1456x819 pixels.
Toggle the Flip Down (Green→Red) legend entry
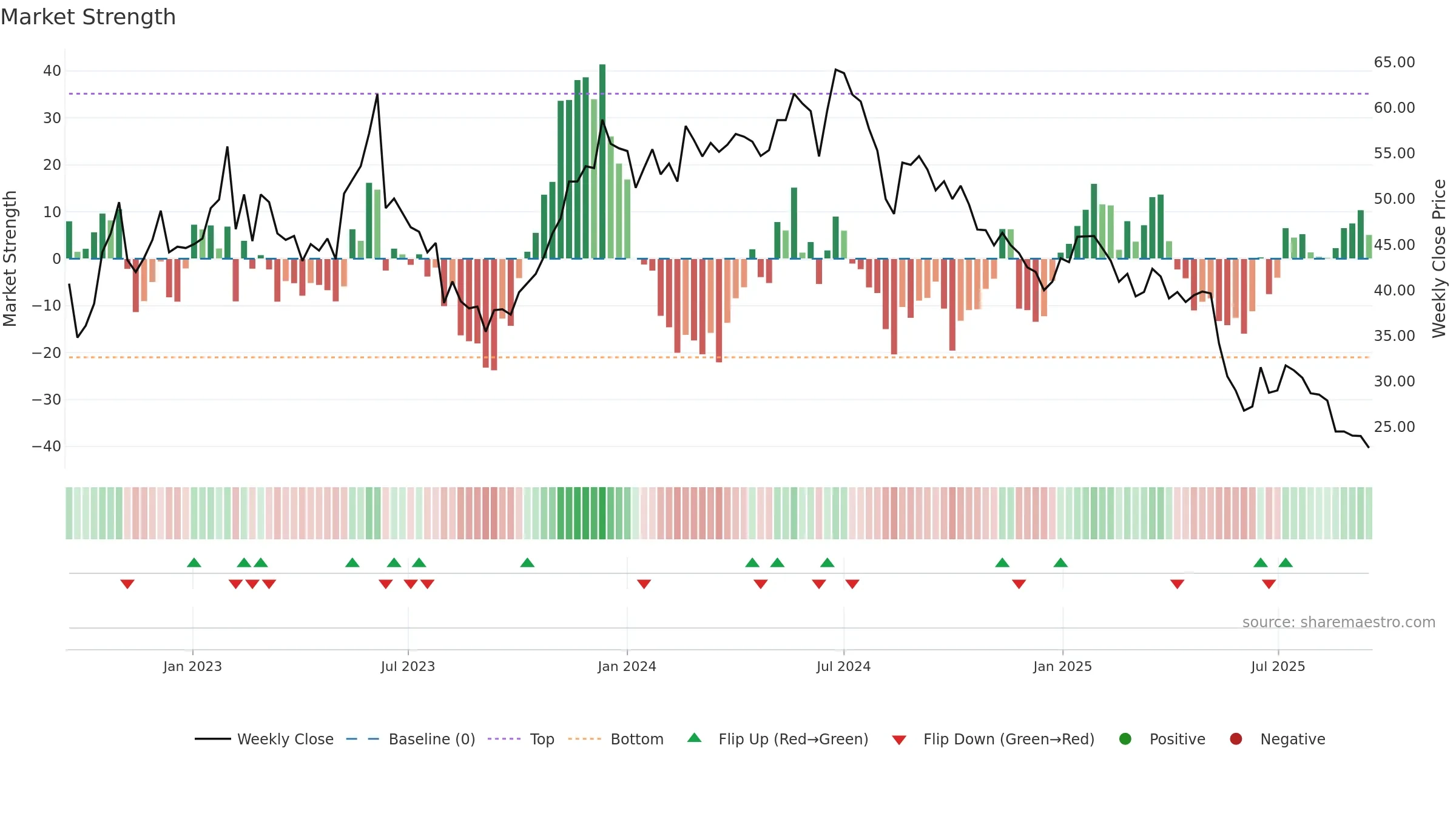(993, 739)
